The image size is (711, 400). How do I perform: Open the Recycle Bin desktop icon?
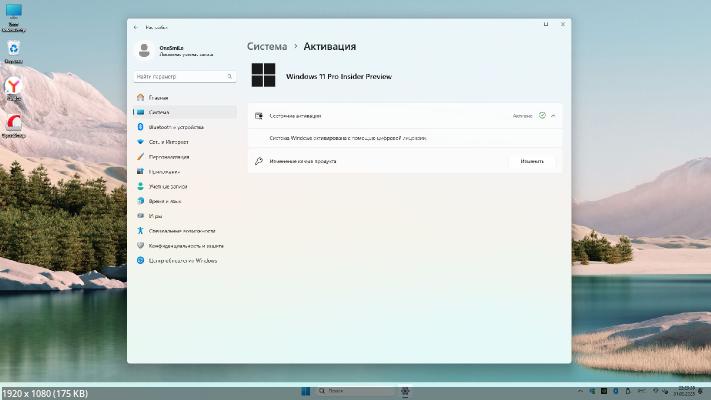coord(14,52)
